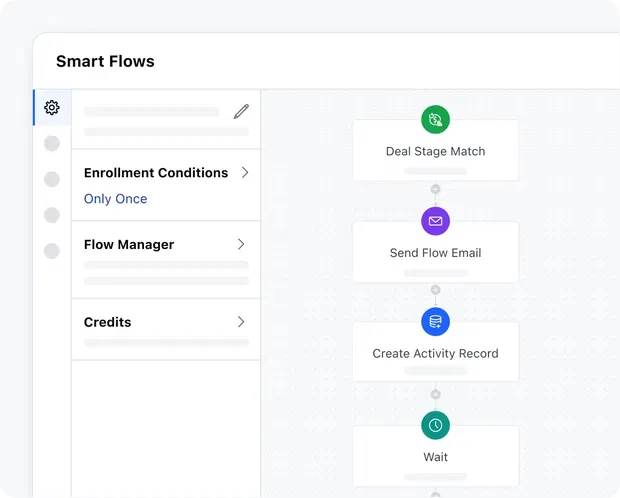Expand the Credits chevron

coord(241,322)
